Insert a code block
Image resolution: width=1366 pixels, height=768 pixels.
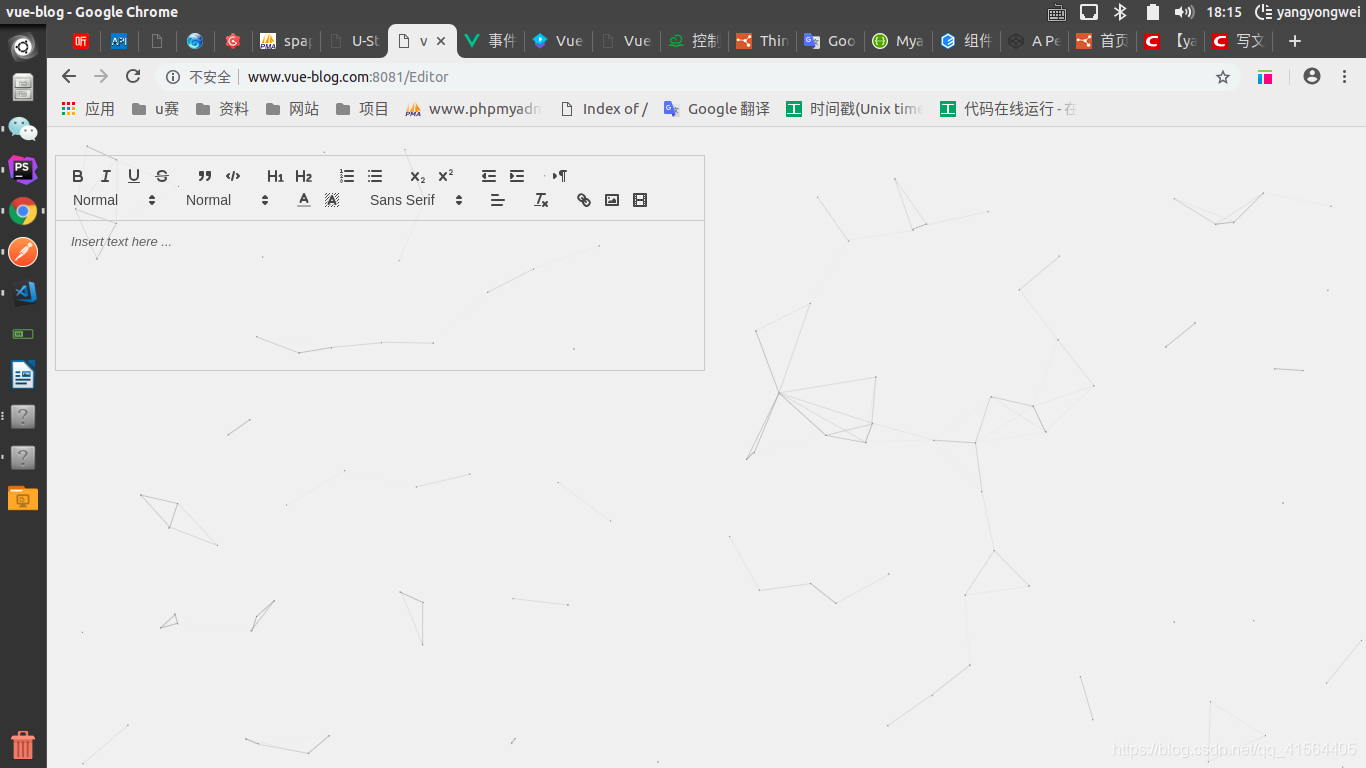(x=233, y=176)
